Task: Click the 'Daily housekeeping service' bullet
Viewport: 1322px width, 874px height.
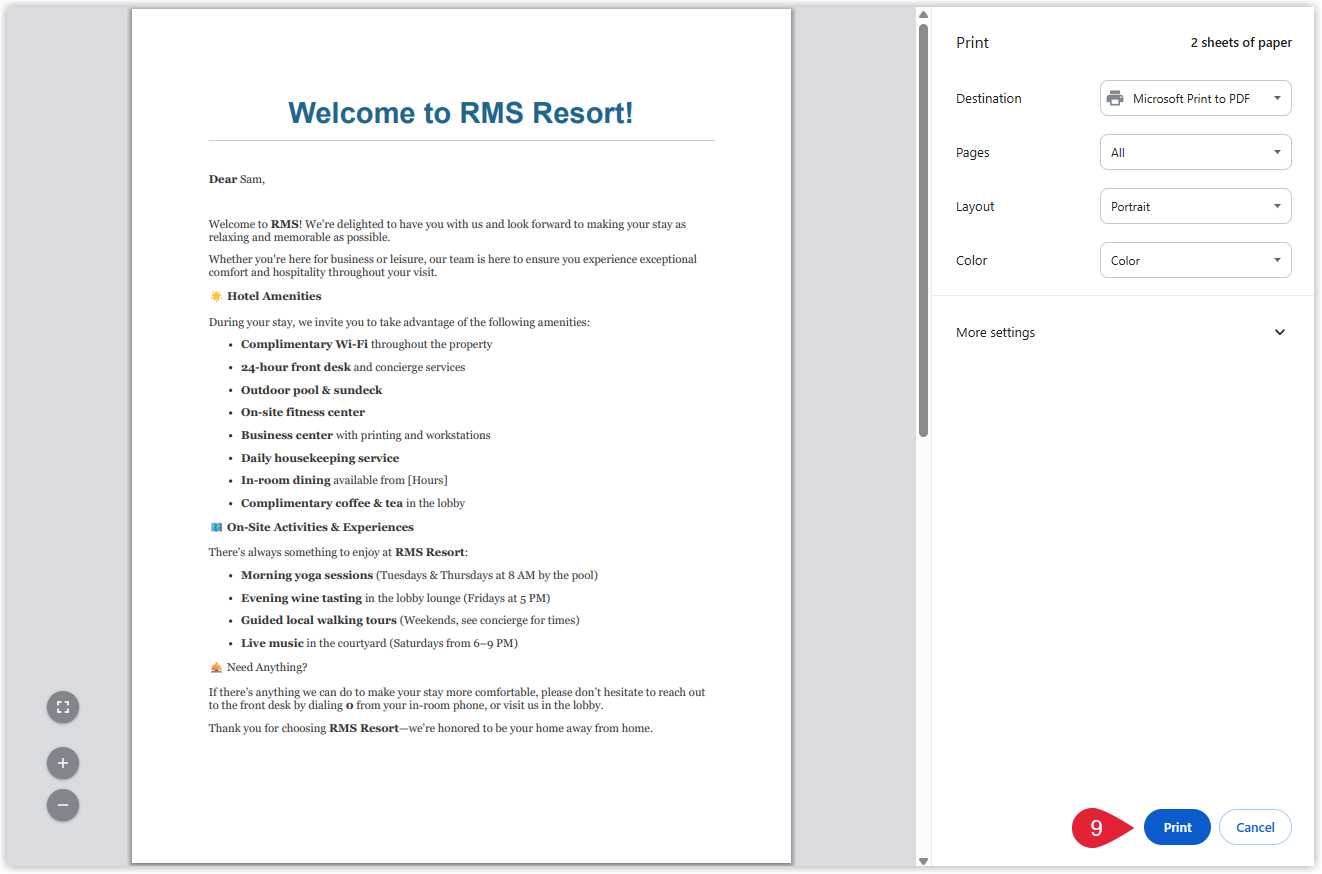Action: click(320, 458)
